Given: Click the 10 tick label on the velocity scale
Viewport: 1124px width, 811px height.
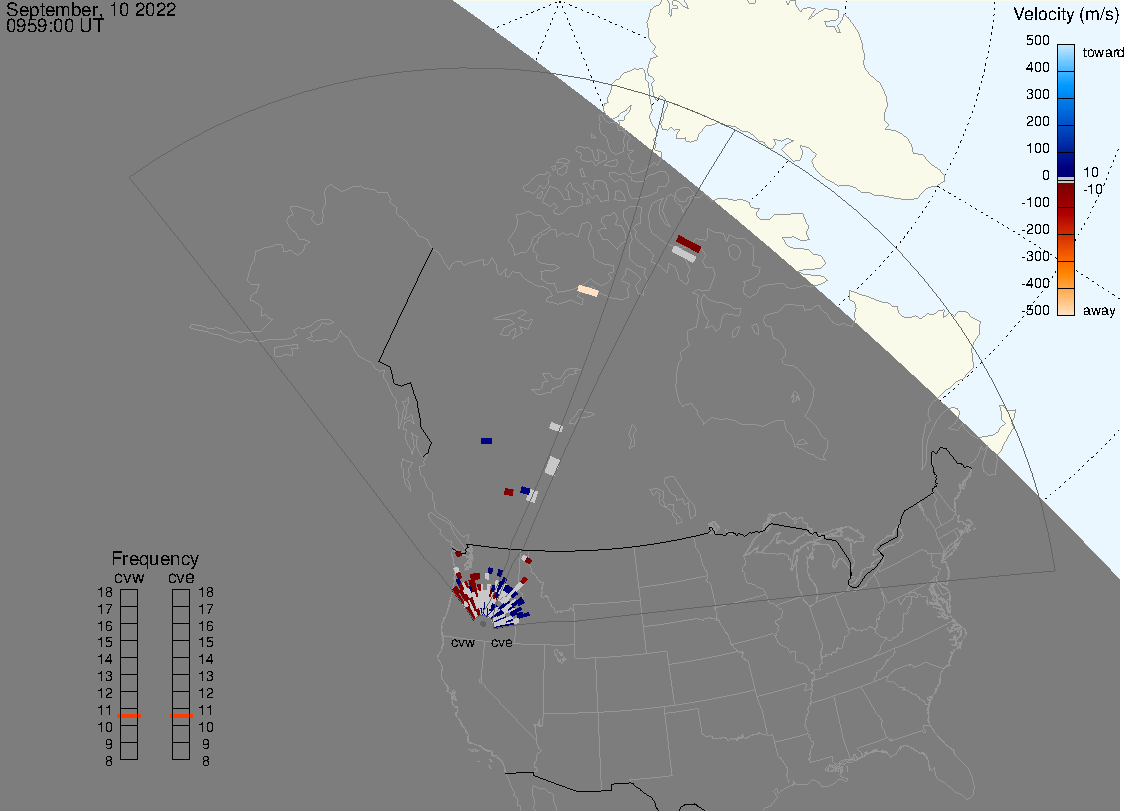Looking at the screenshot, I should [1091, 172].
